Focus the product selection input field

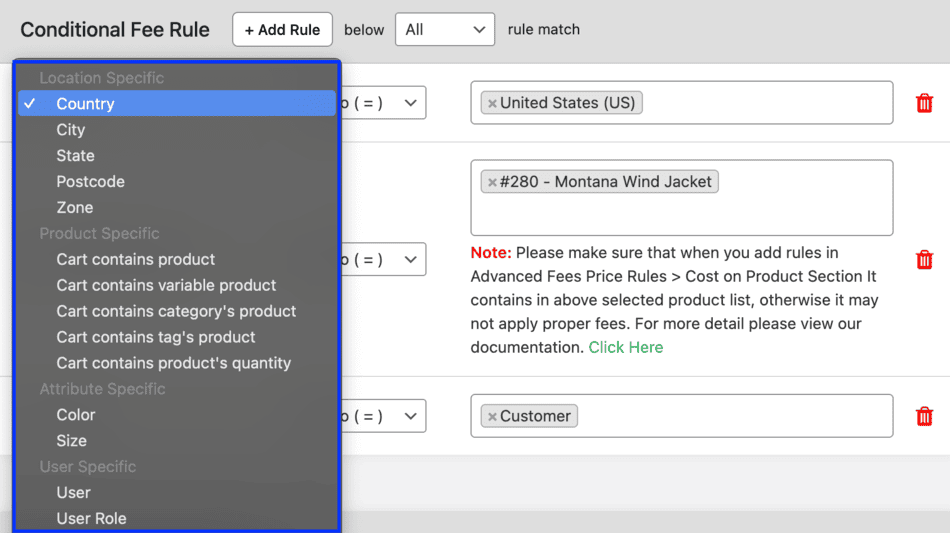coord(682,197)
